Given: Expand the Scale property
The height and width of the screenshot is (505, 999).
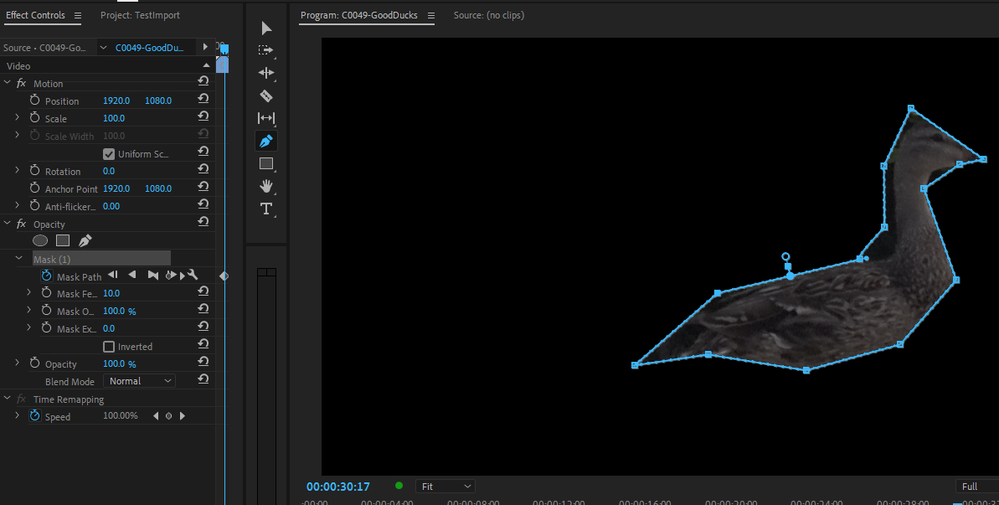Looking at the screenshot, I should [17, 118].
